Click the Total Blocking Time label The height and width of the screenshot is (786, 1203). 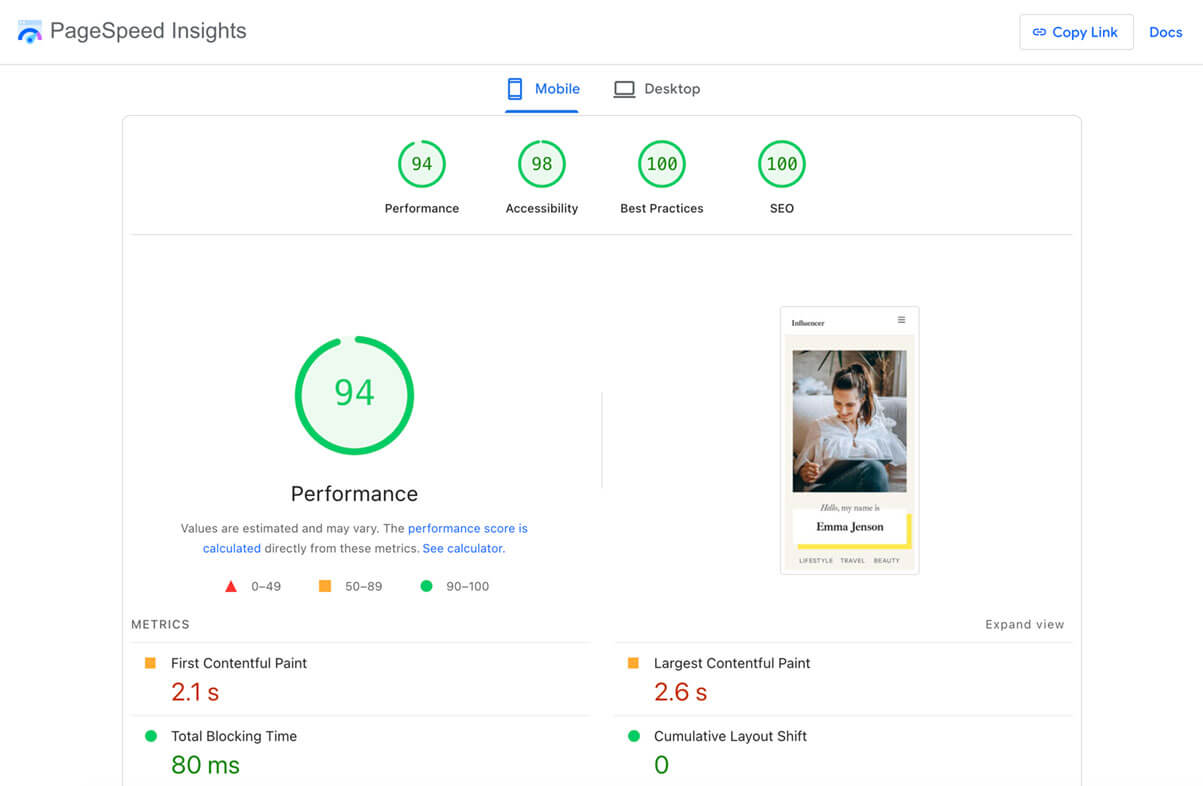click(x=234, y=736)
